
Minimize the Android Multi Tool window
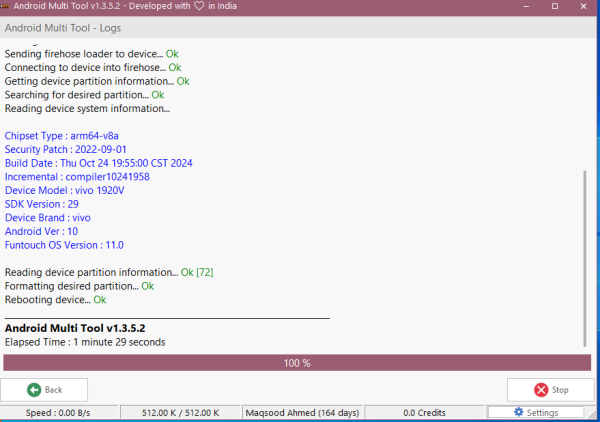[526, 7]
